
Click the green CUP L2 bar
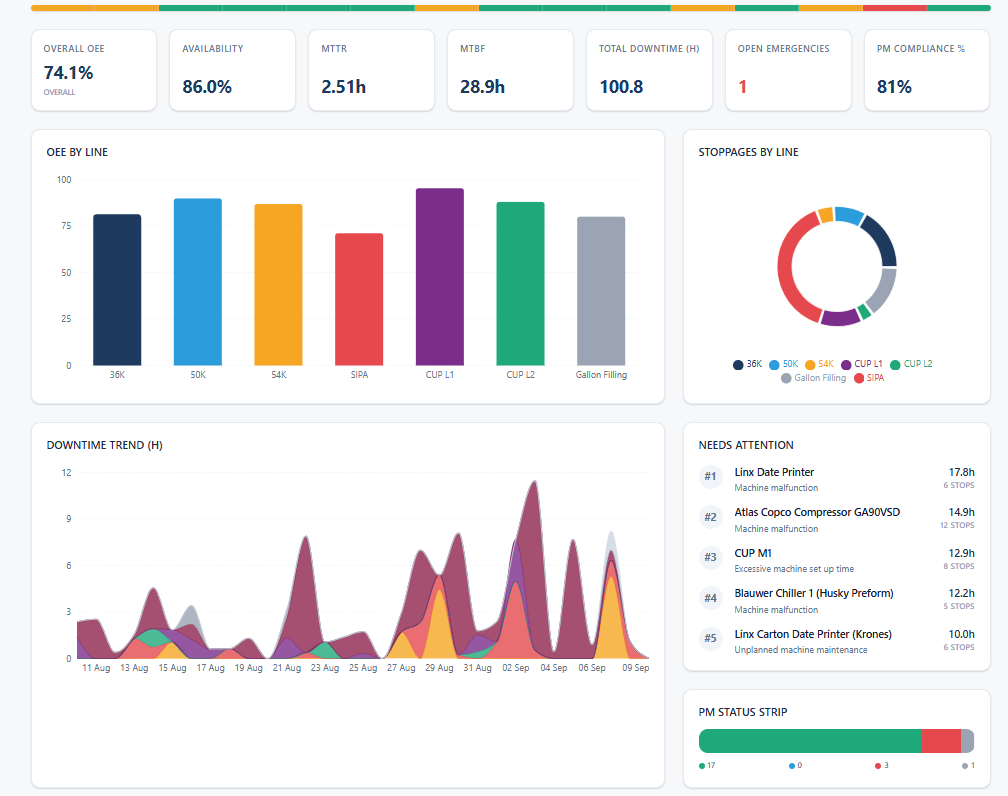tap(521, 284)
